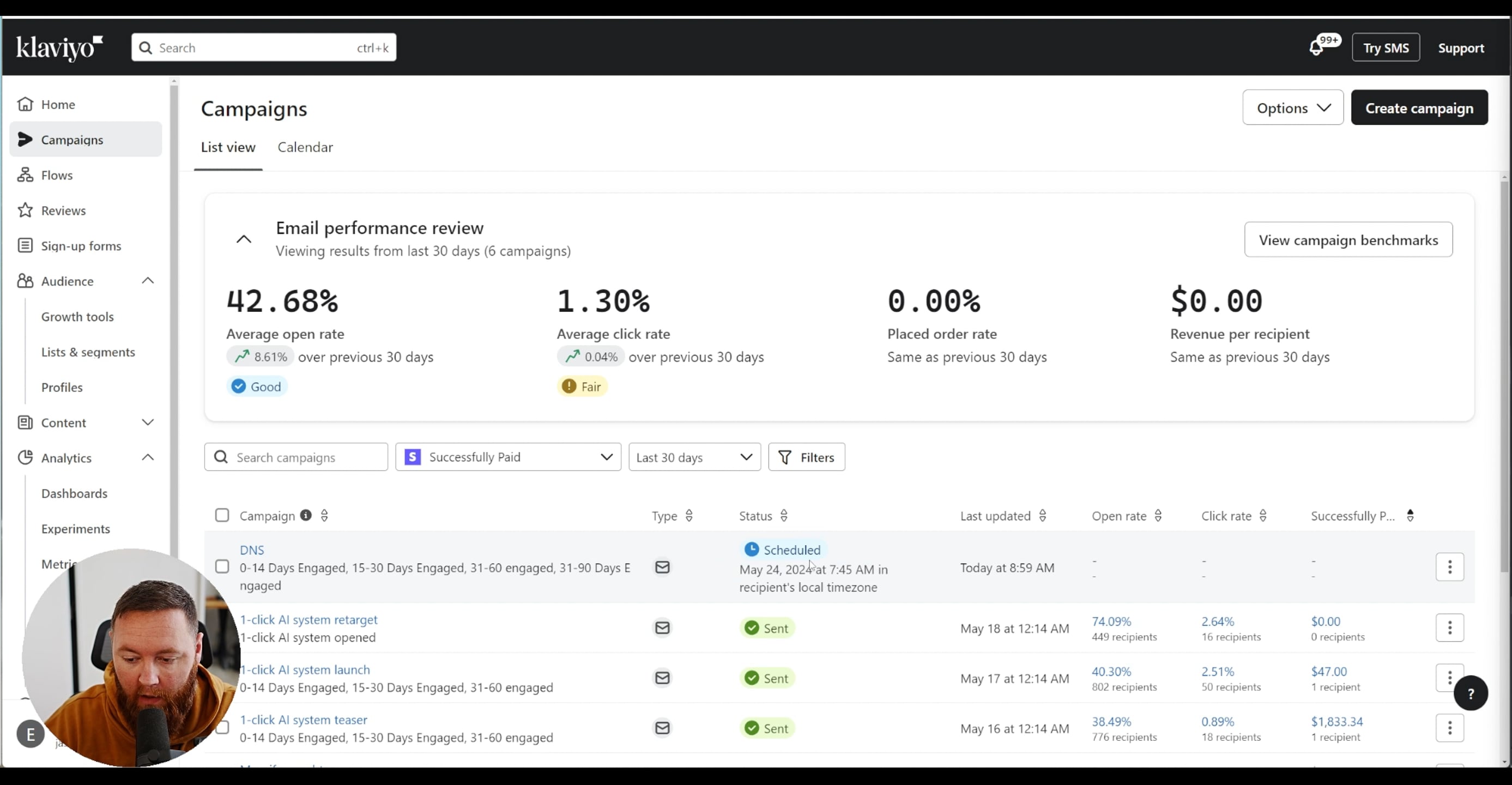Viewport: 1512px width, 785px height.
Task: Click the 74.09% open rate link
Action: [x=1111, y=620]
